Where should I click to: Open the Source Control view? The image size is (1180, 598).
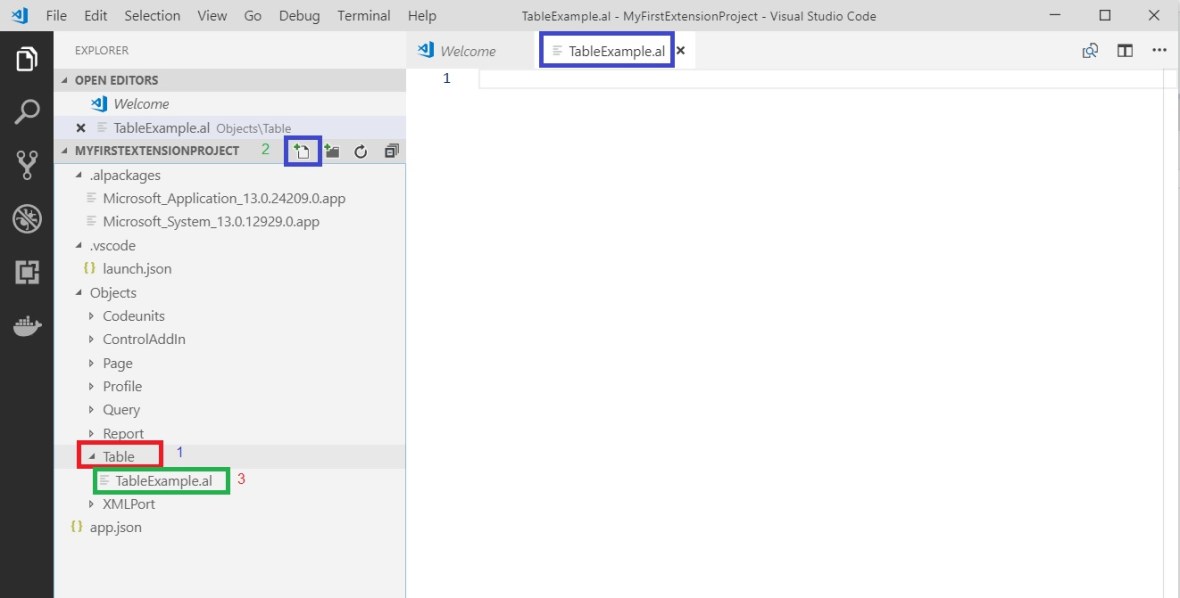pyautogui.click(x=27, y=165)
